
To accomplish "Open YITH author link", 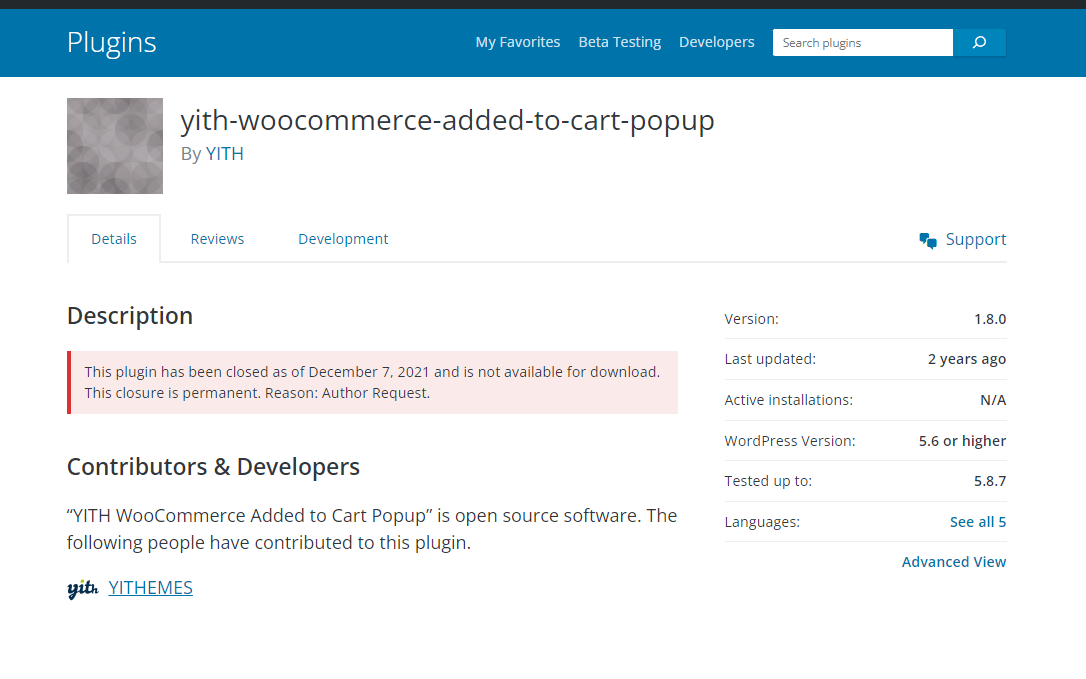I will click(224, 154).
